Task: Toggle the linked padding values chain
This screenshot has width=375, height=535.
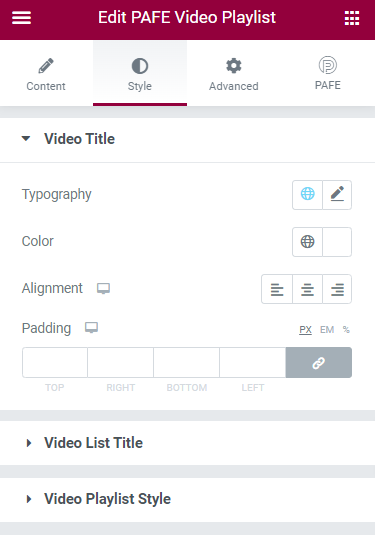Action: [x=319, y=362]
